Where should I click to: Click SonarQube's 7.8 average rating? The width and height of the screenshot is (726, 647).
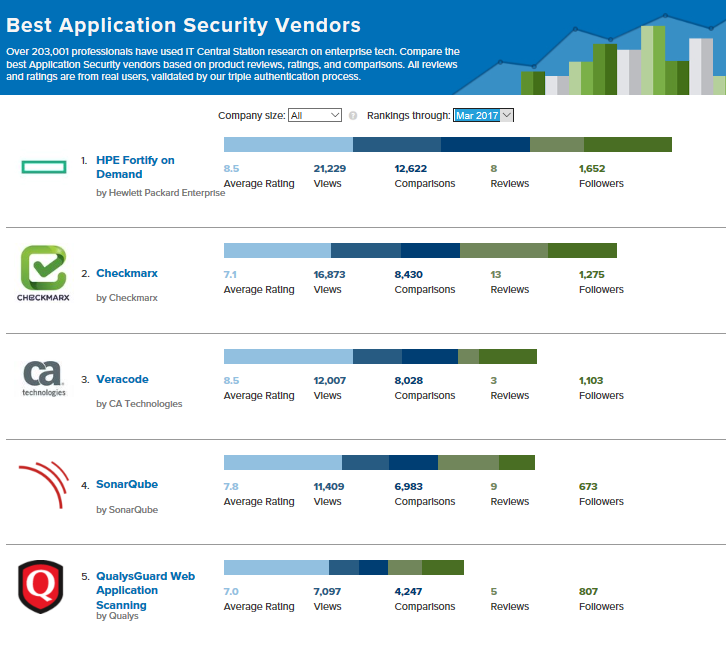231,487
